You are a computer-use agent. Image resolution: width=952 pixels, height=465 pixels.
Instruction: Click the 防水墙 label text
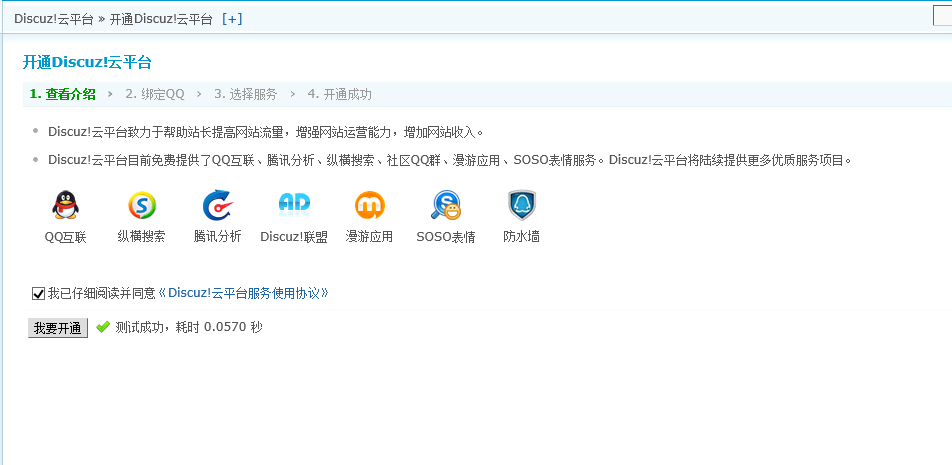click(522, 236)
